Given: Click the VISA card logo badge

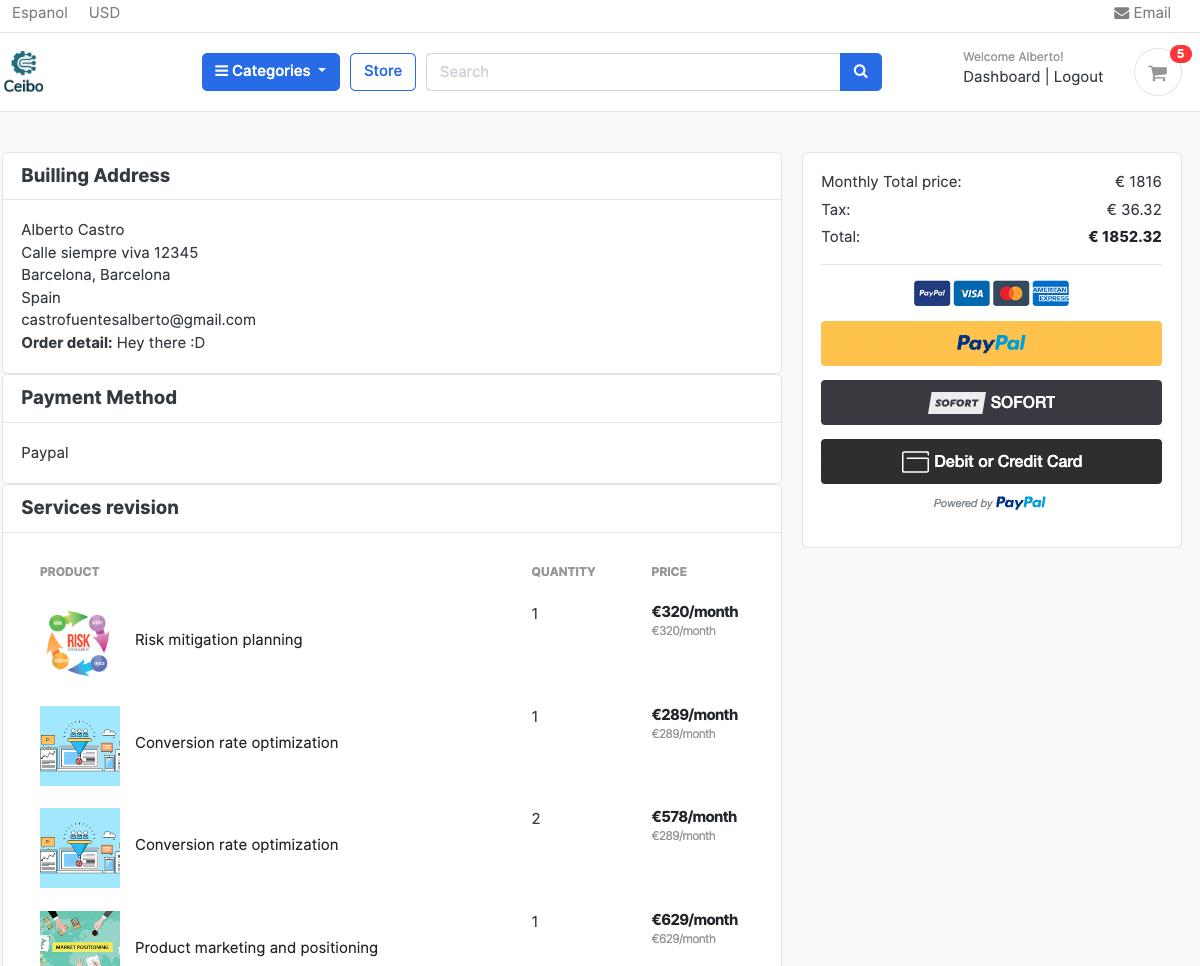Looking at the screenshot, I should click(x=971, y=293).
